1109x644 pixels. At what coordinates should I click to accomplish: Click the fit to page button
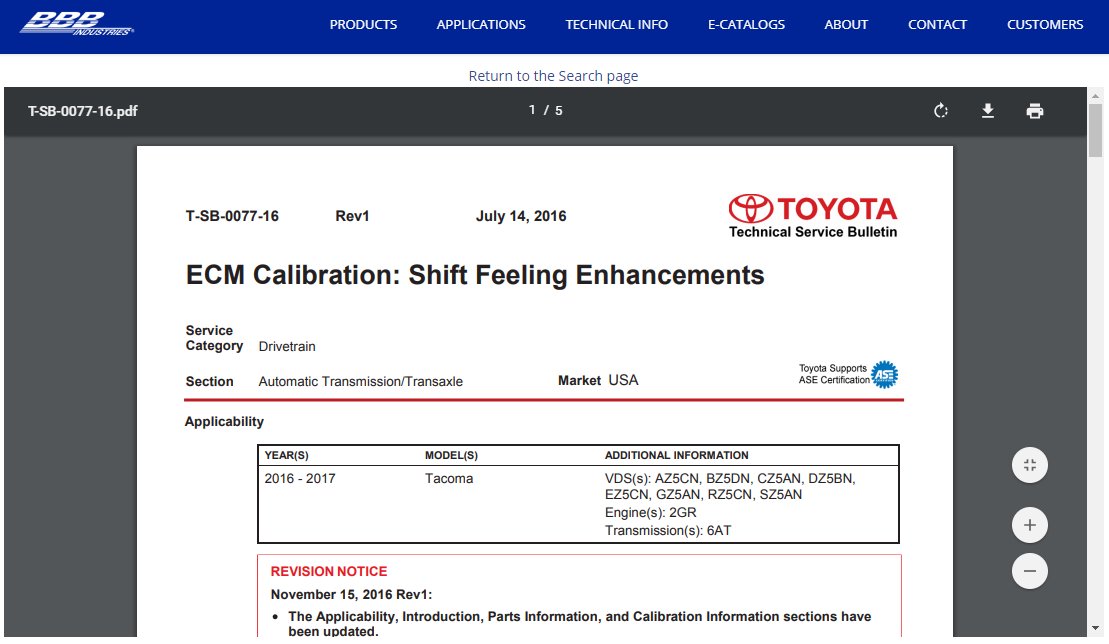1030,465
